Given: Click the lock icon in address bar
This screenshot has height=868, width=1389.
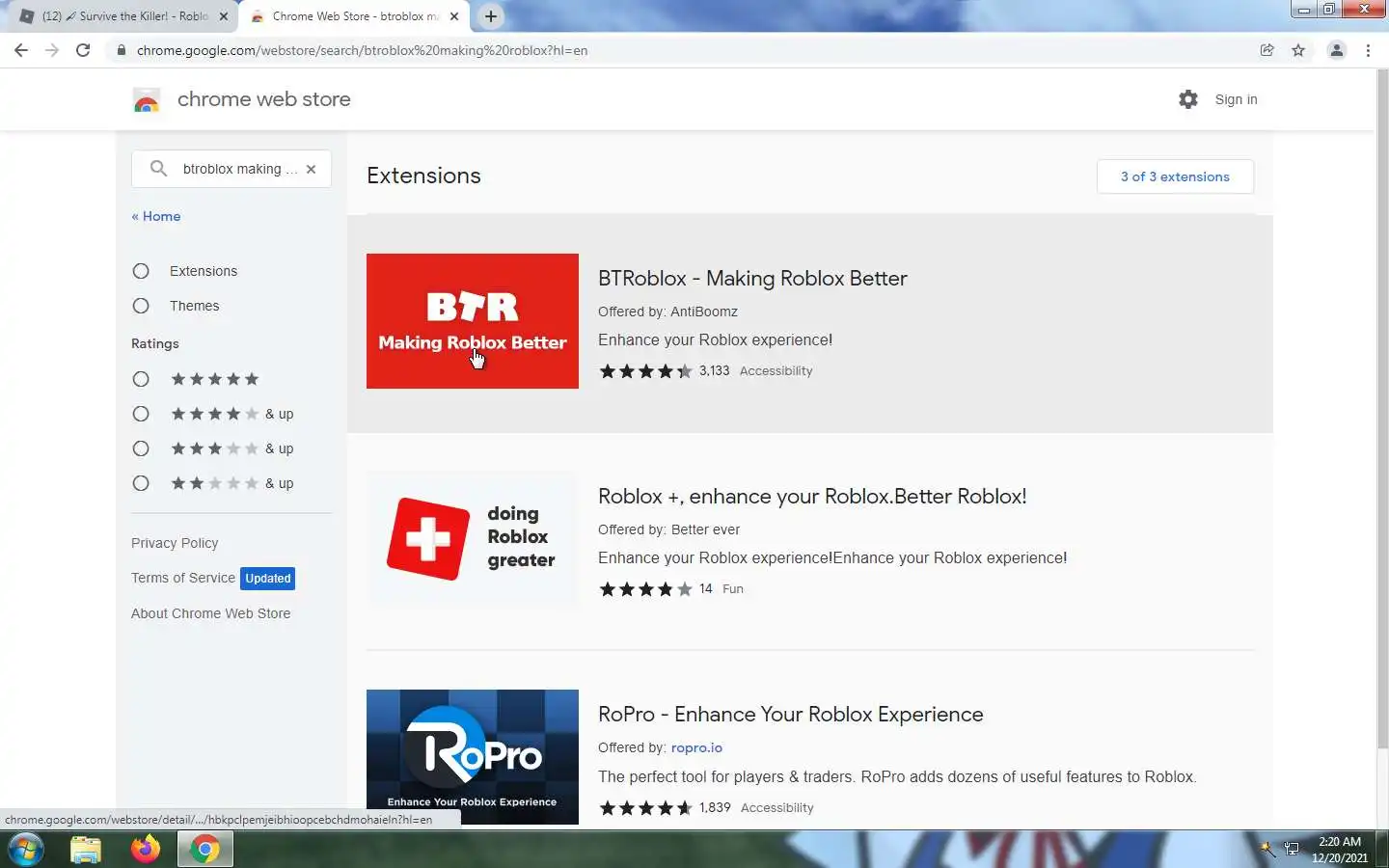Looking at the screenshot, I should [x=121, y=50].
